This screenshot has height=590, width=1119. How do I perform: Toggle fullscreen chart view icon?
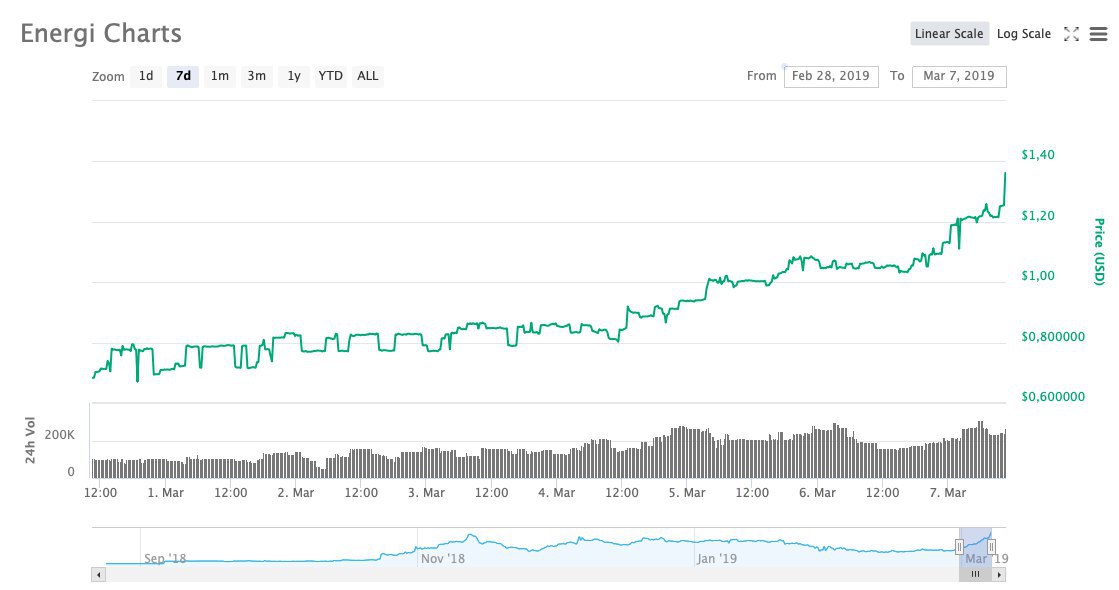(x=1071, y=34)
